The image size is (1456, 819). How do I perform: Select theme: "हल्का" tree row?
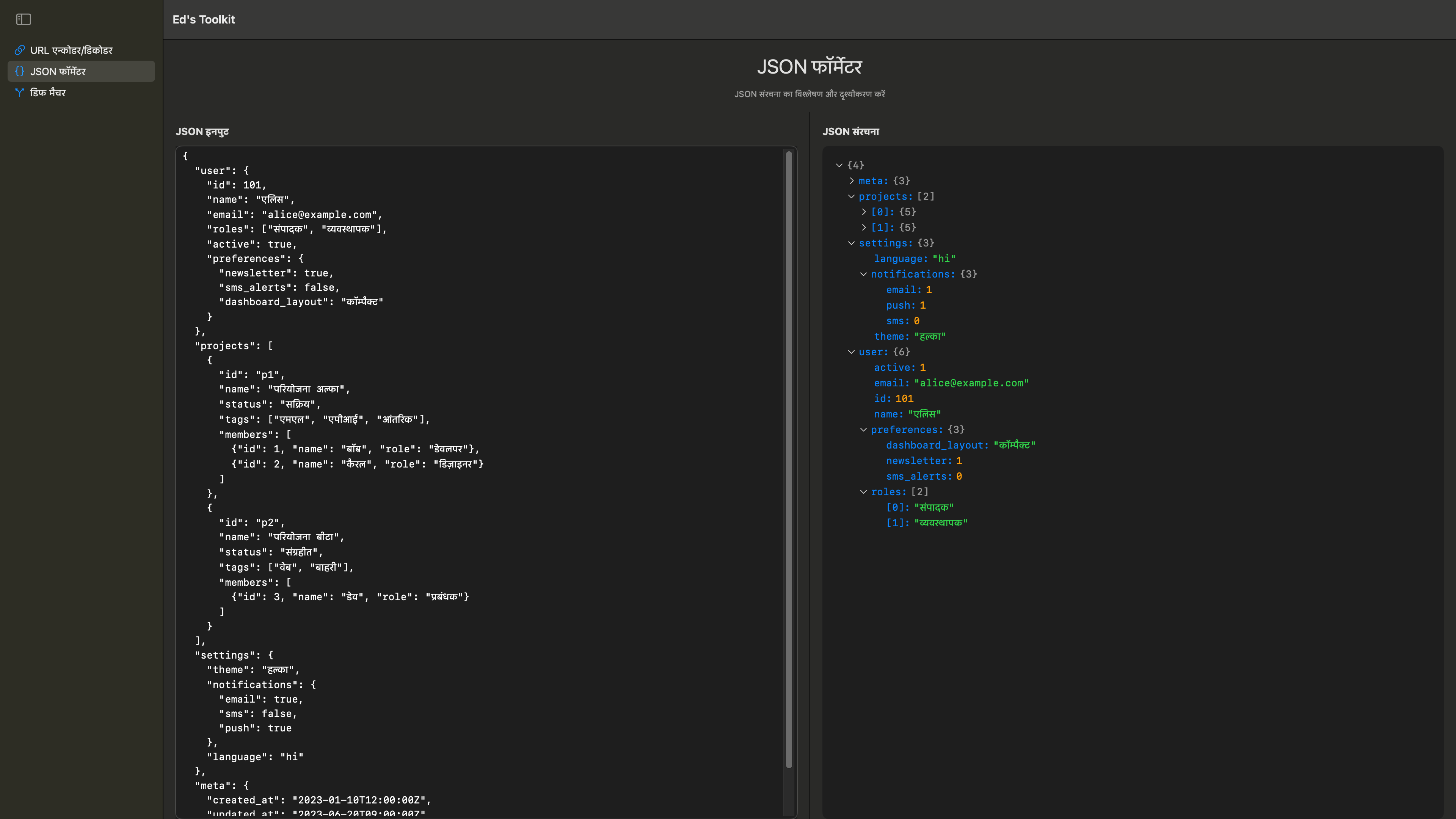pos(910,336)
